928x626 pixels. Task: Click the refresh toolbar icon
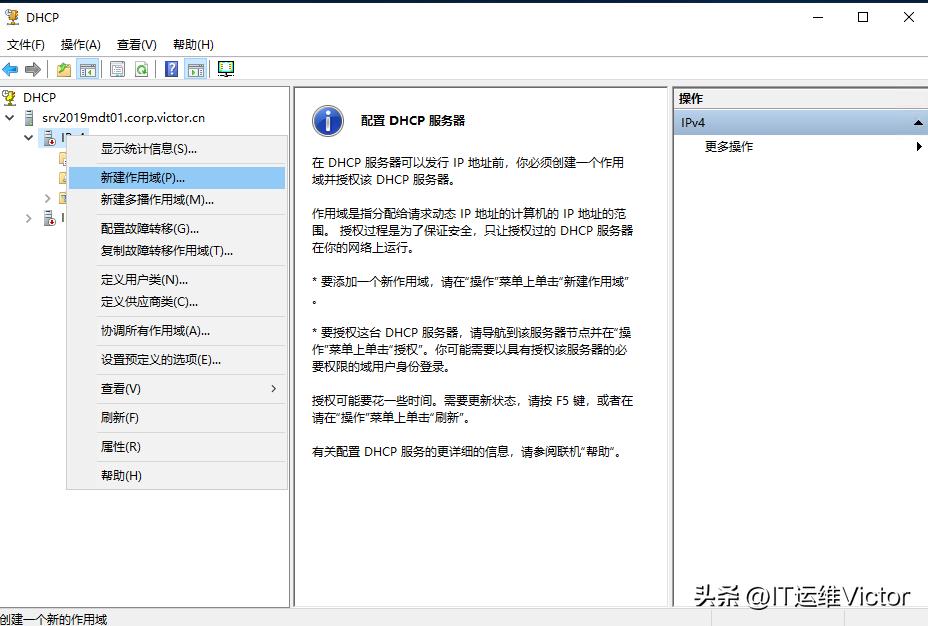[x=141, y=68]
